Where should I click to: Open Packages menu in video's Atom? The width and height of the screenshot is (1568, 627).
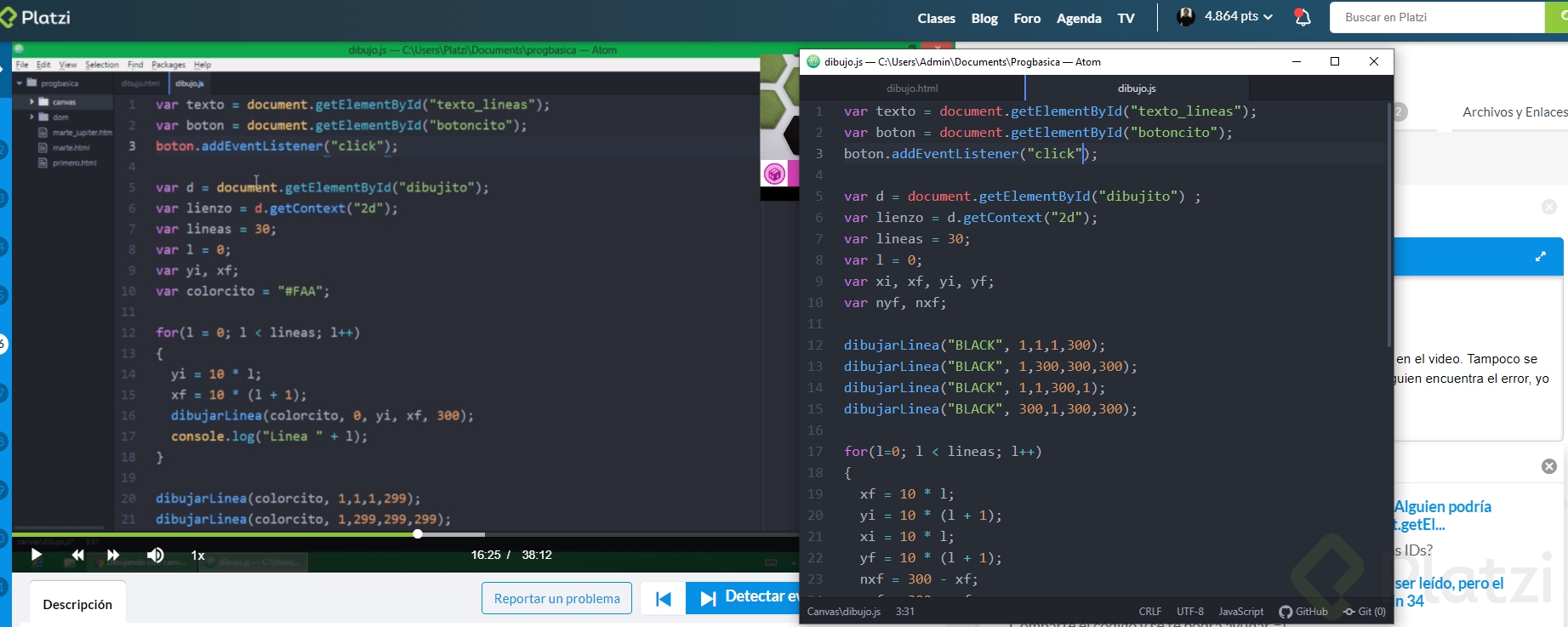point(168,65)
